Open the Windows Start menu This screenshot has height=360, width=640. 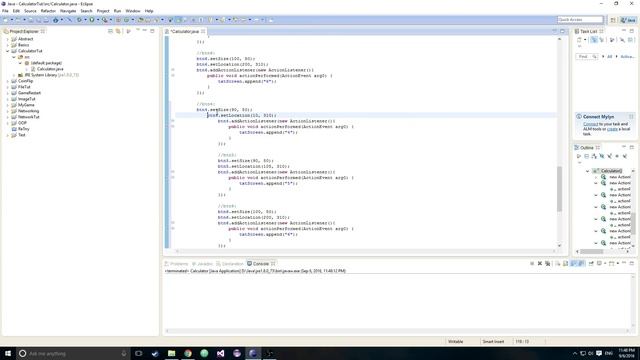pos(8,353)
